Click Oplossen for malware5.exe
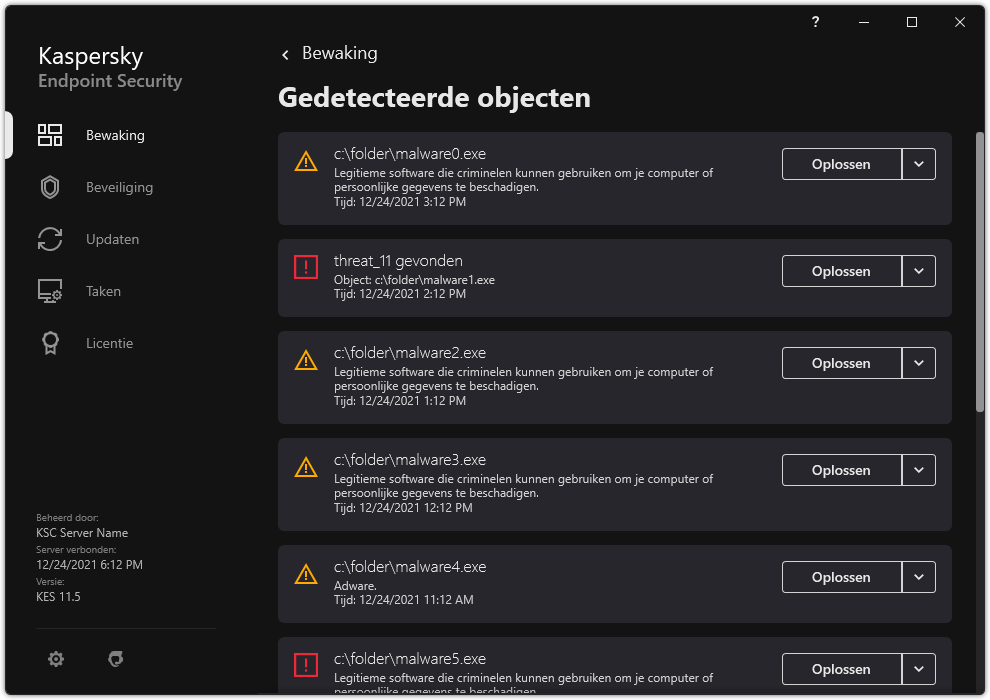The height and width of the screenshot is (700, 990). click(841, 669)
